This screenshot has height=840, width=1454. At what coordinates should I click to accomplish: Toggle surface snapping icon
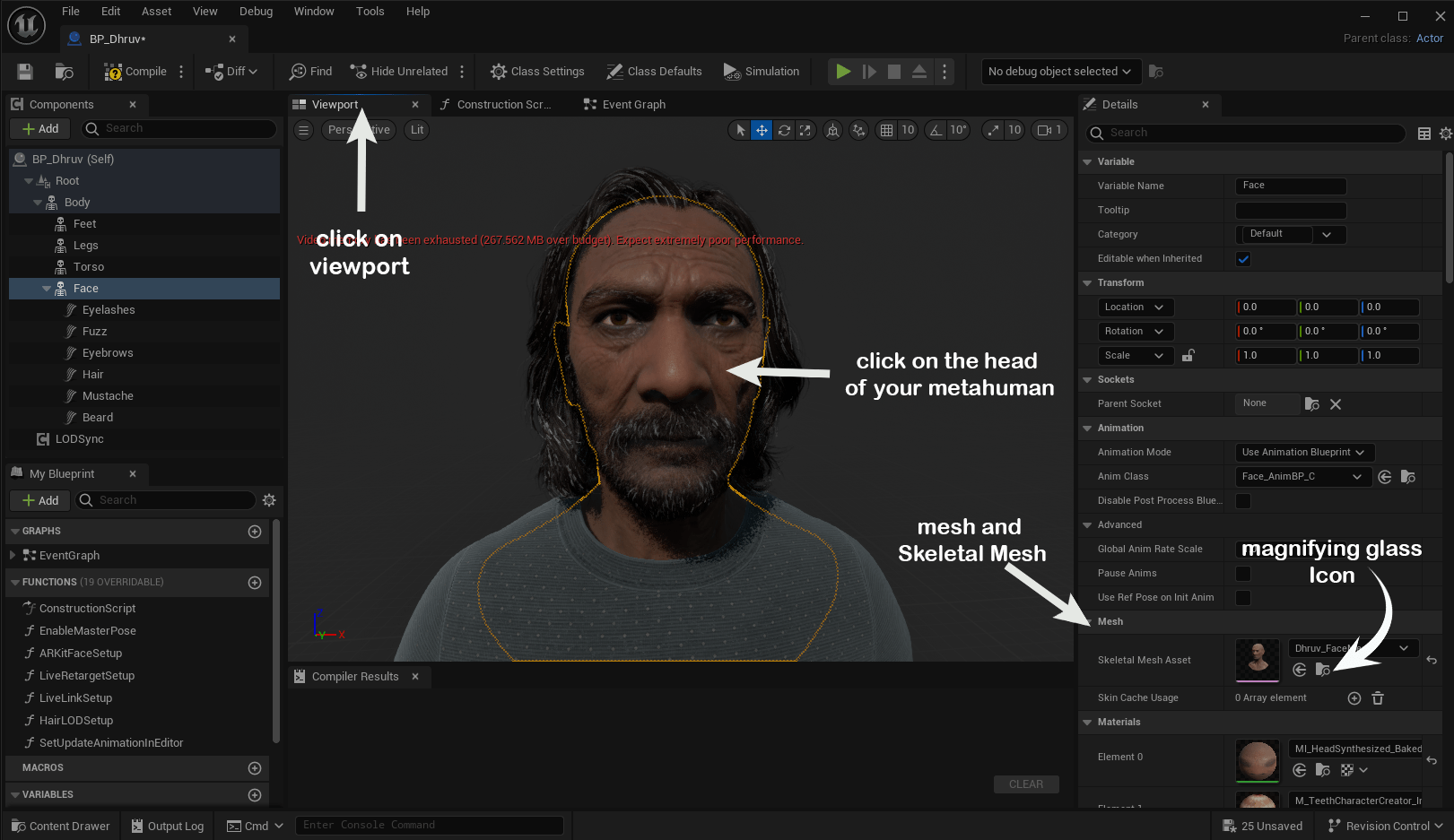coord(858,131)
